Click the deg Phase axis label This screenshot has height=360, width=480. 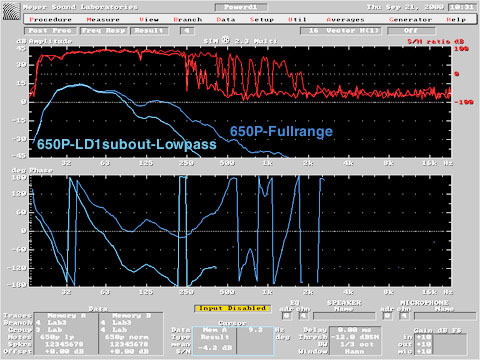point(32,170)
